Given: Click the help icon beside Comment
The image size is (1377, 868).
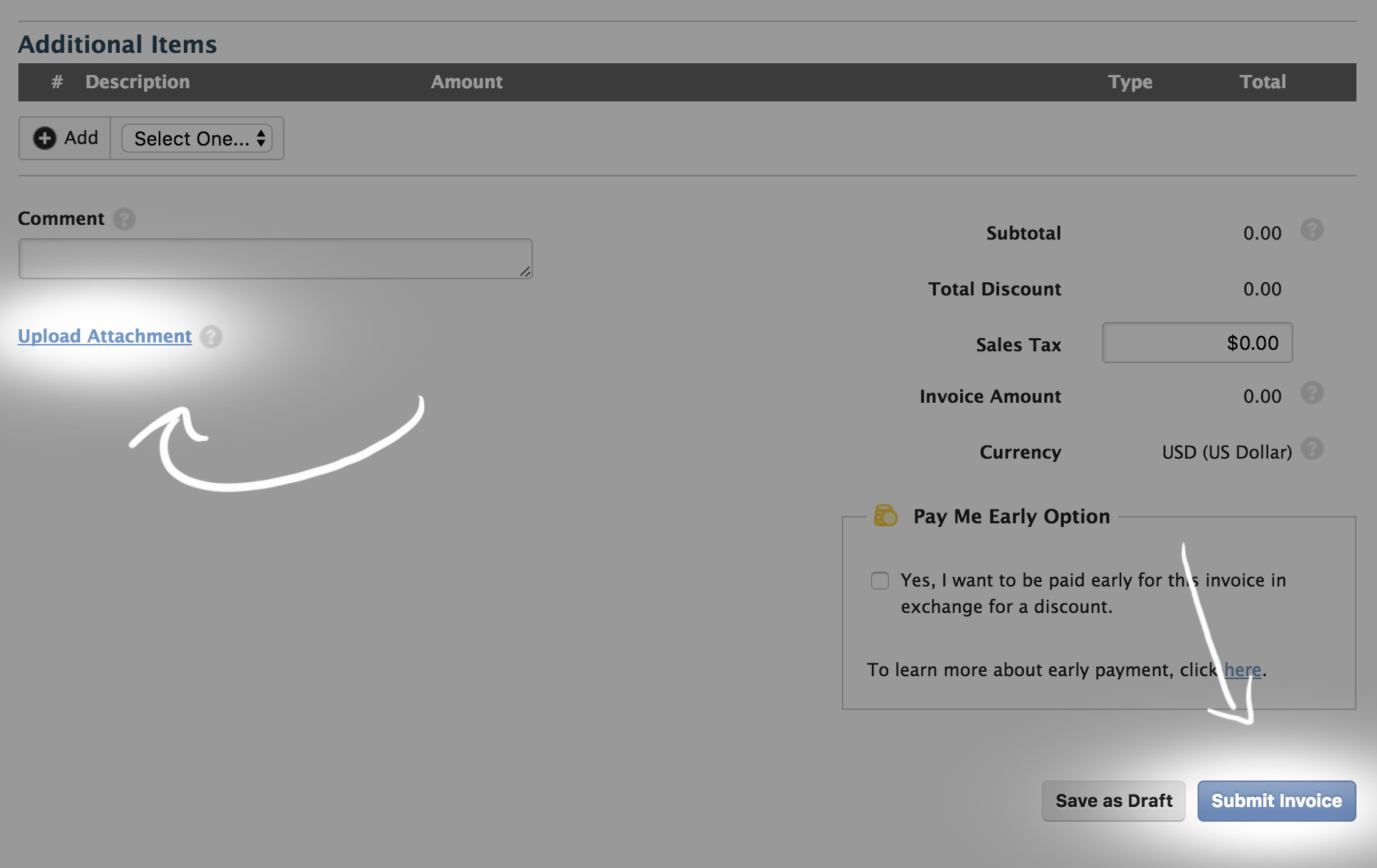Looking at the screenshot, I should coord(124,219).
